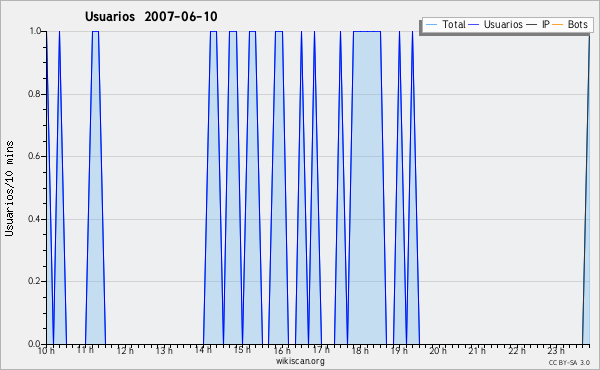Click the wide filled plateau near 18 h

pos(367,187)
